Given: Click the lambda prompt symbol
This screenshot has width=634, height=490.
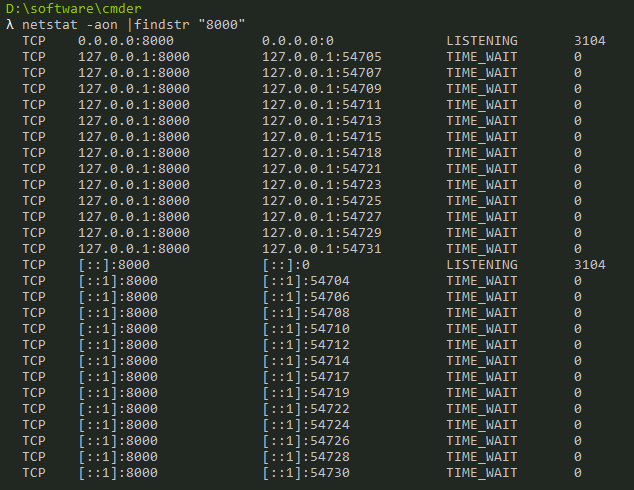Looking at the screenshot, I should pyautogui.click(x=10, y=25).
